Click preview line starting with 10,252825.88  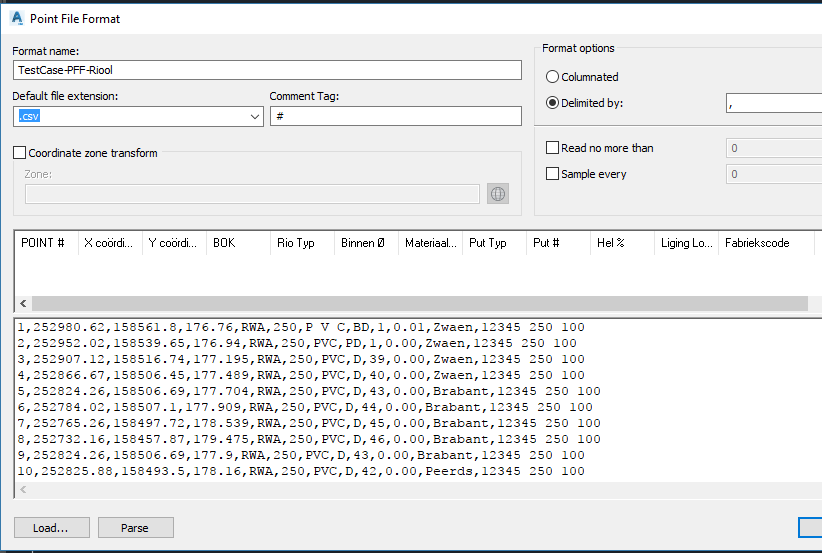(x=301, y=471)
